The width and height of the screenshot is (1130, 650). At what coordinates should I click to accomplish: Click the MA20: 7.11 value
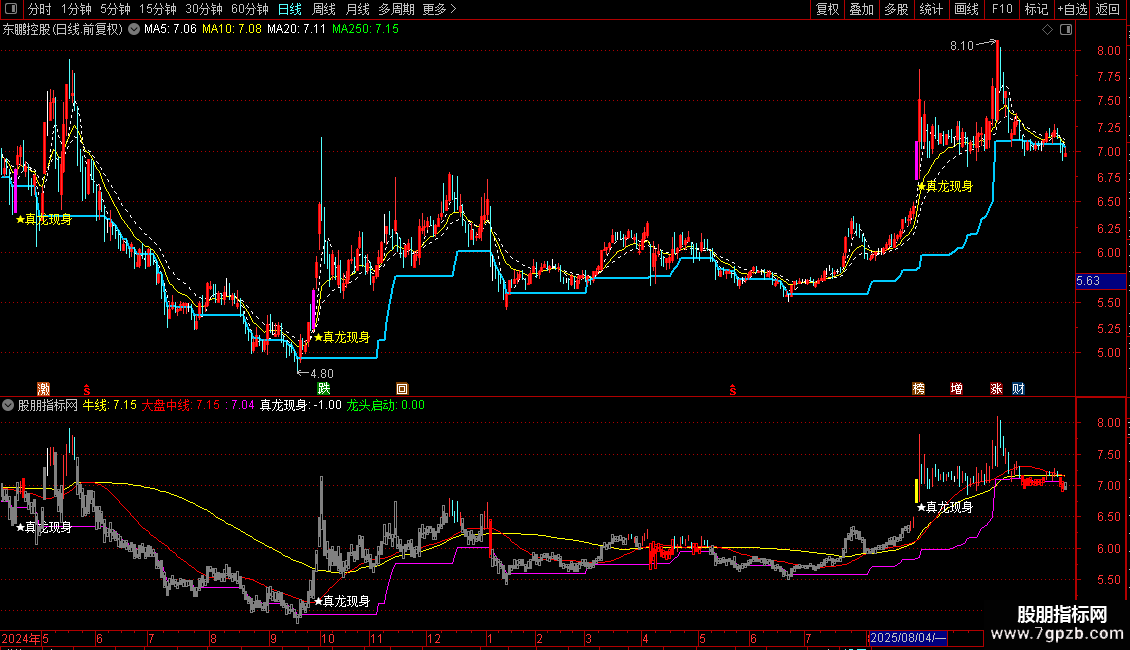click(x=296, y=30)
